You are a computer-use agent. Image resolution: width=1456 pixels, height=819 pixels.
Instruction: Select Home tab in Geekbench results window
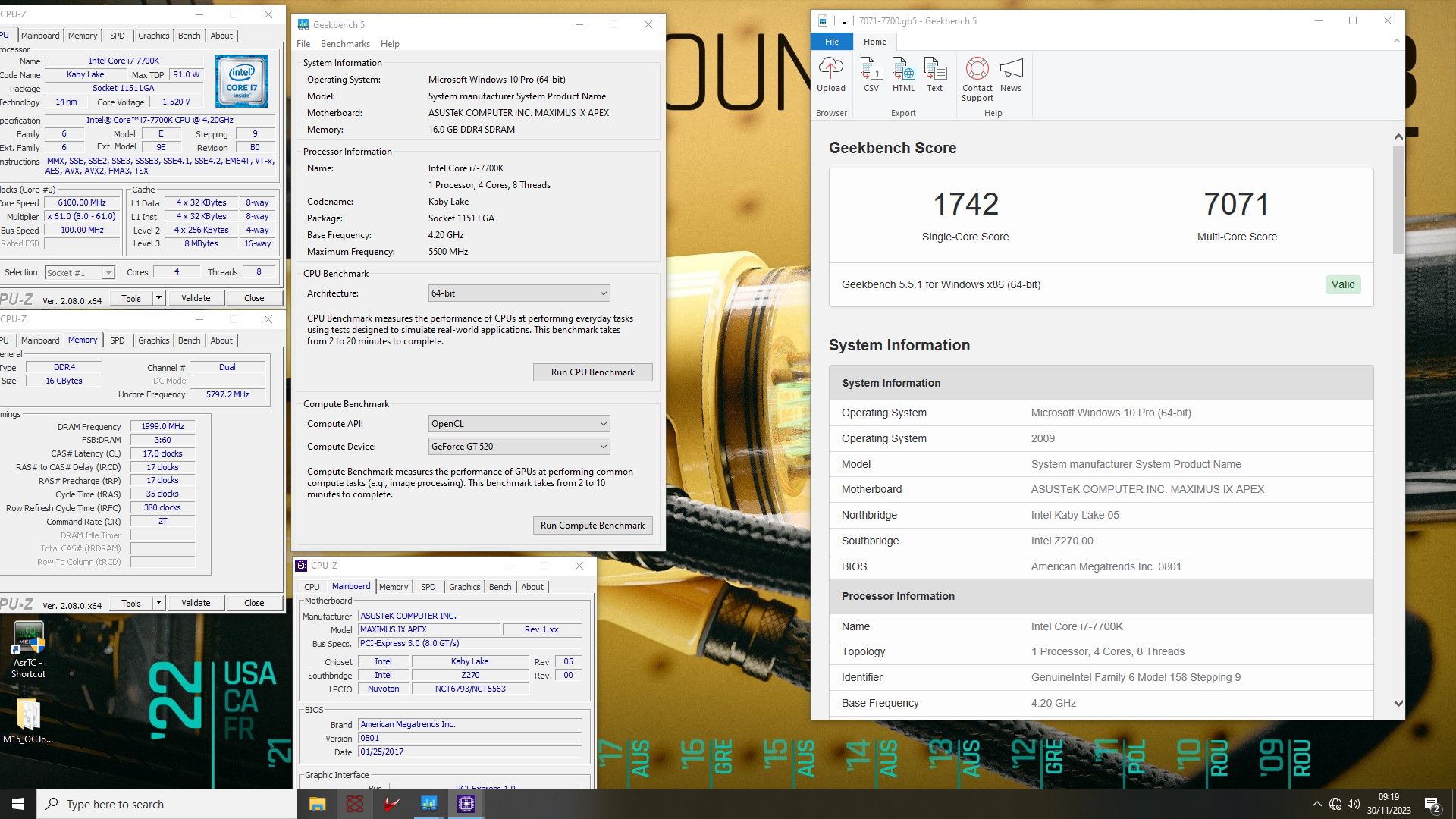874,42
